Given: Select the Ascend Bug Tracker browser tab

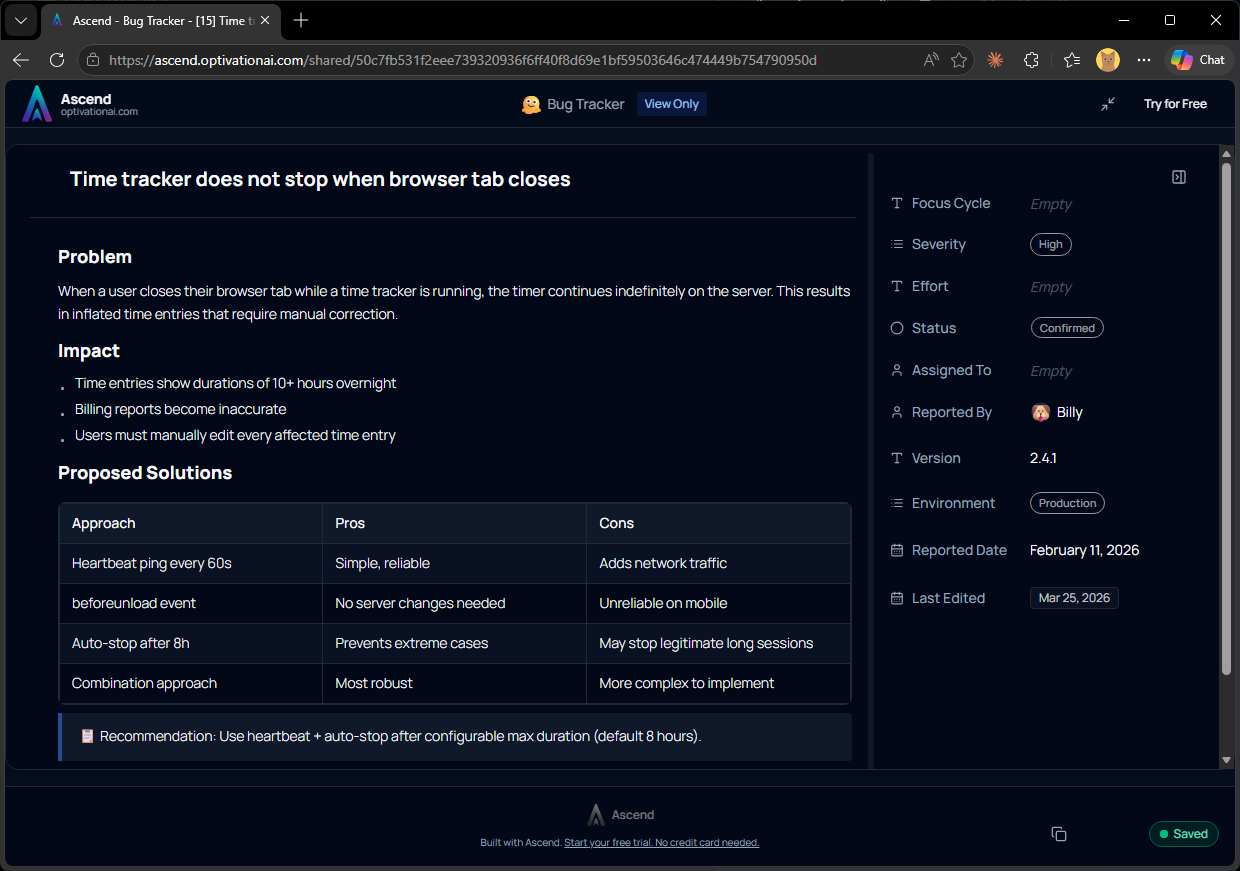Looking at the screenshot, I should [160, 20].
